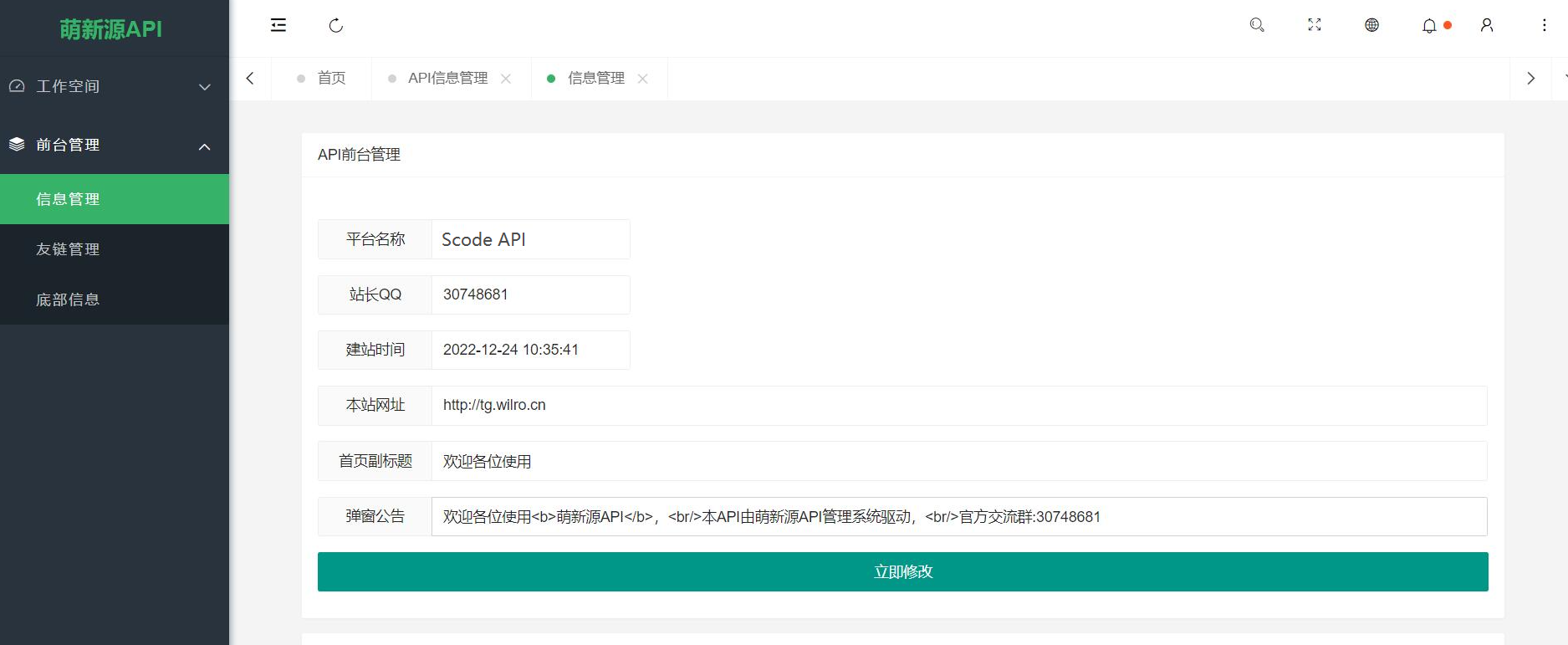Open 信息管理 in the sidebar
Viewport: 1568px width, 645px height.
(115, 199)
